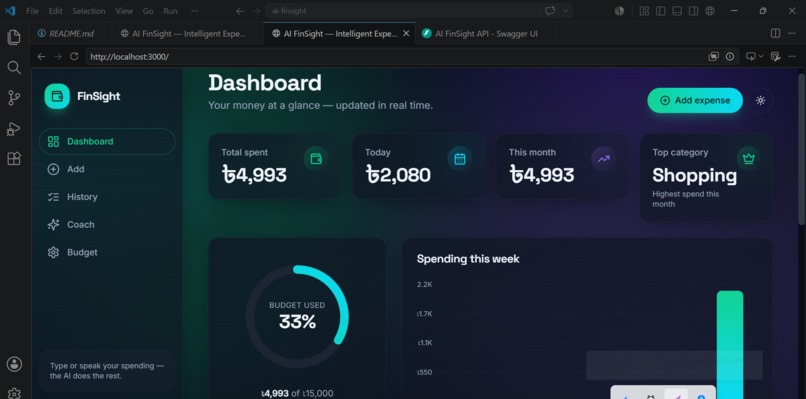
Task: Open the Search view in activity bar
Action: (x=14, y=67)
